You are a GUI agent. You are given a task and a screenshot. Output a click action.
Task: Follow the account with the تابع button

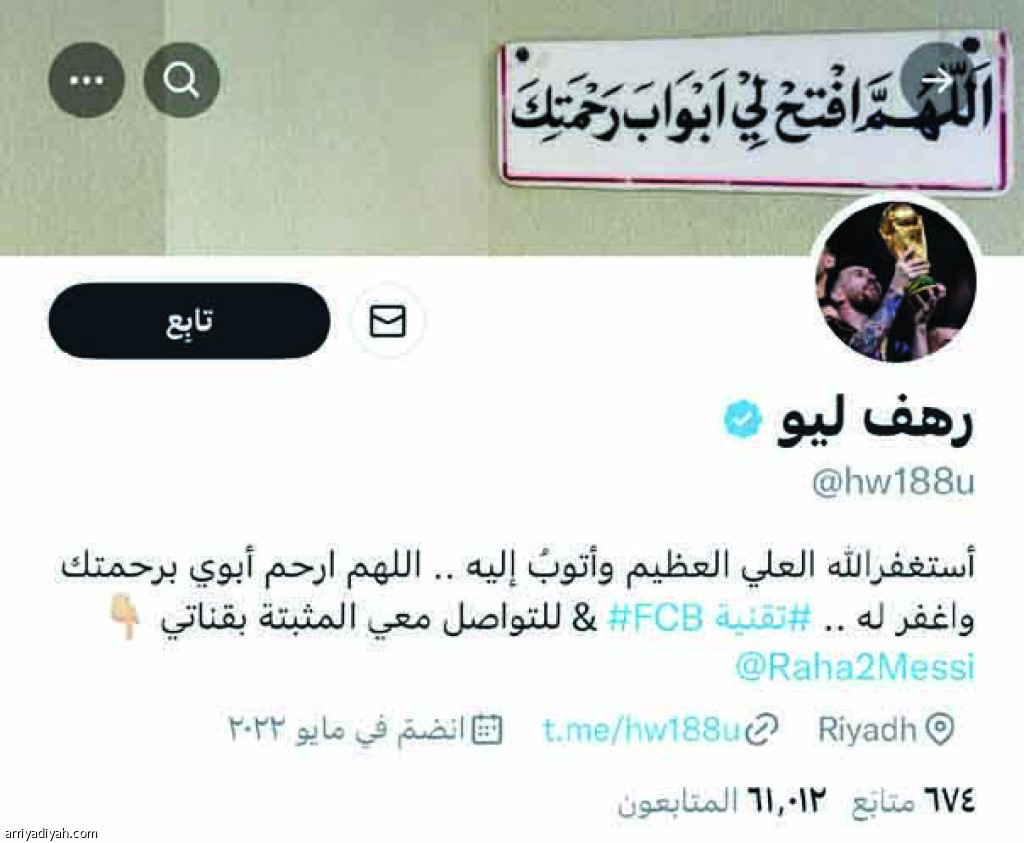pos(189,321)
